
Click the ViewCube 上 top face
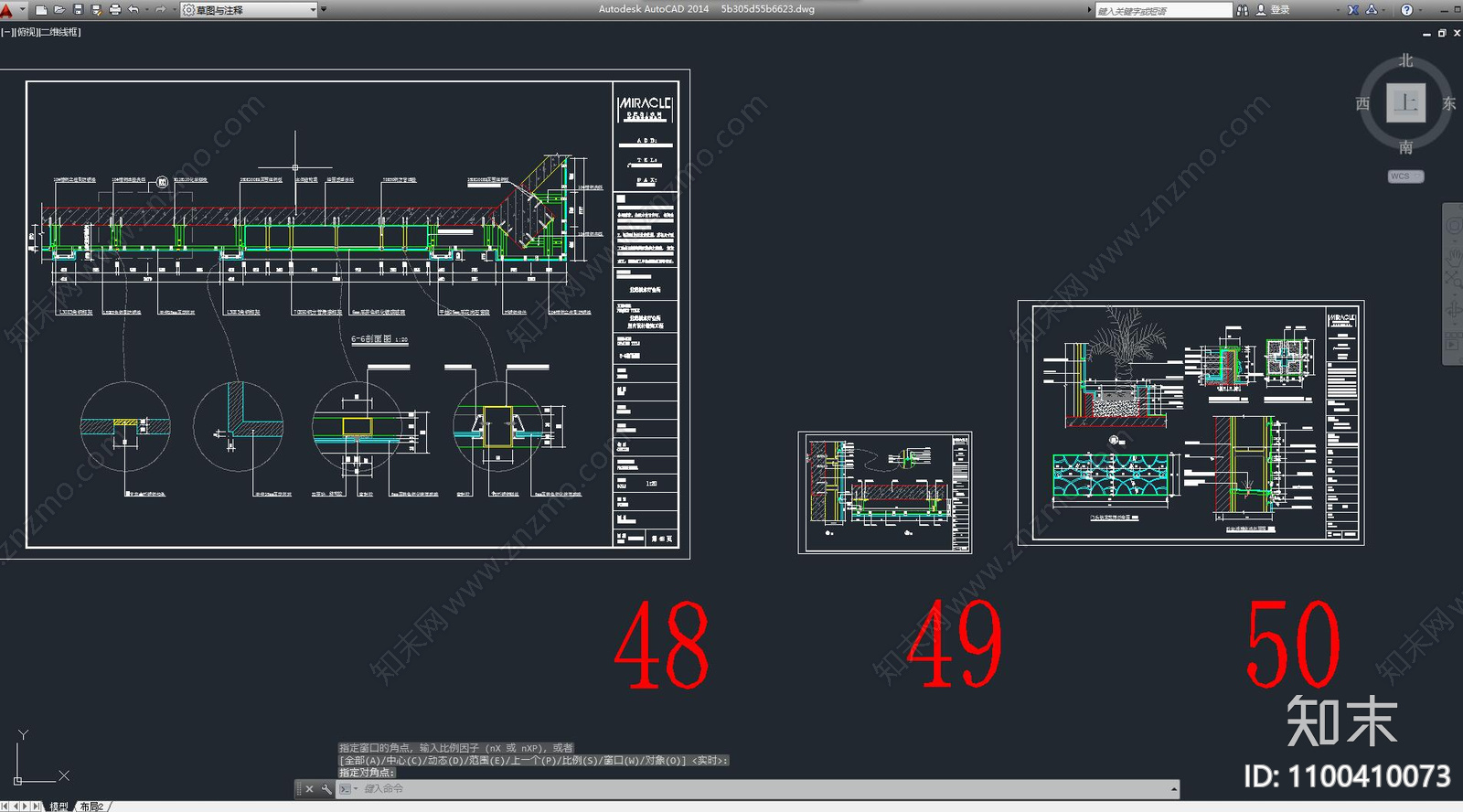point(1405,102)
